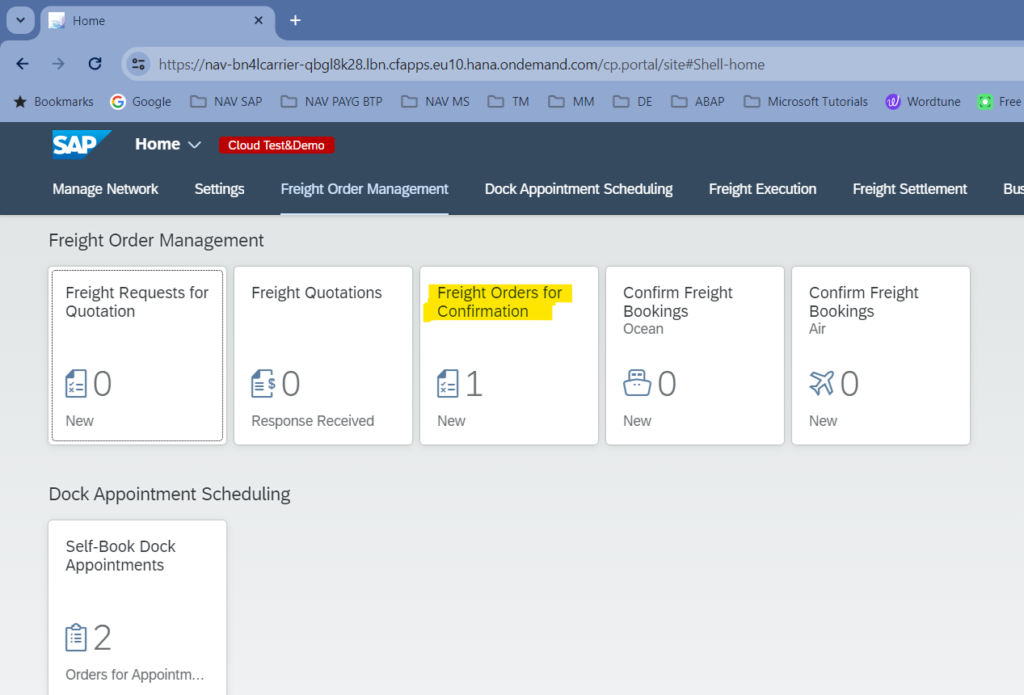The image size is (1024, 695).
Task: Click the SAP logo icon
Action: coord(81,145)
